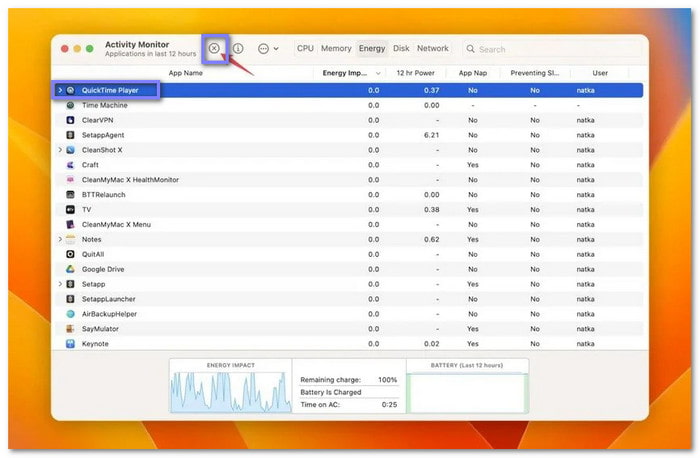
Task: Click the stop process X button
Action: (x=214, y=48)
